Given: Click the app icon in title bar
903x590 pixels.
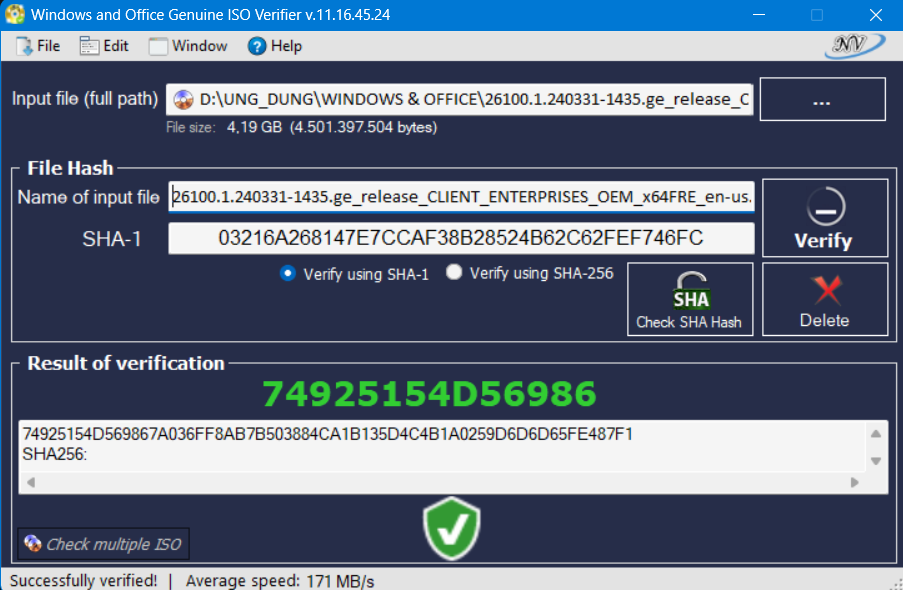Looking at the screenshot, I should (x=15, y=14).
